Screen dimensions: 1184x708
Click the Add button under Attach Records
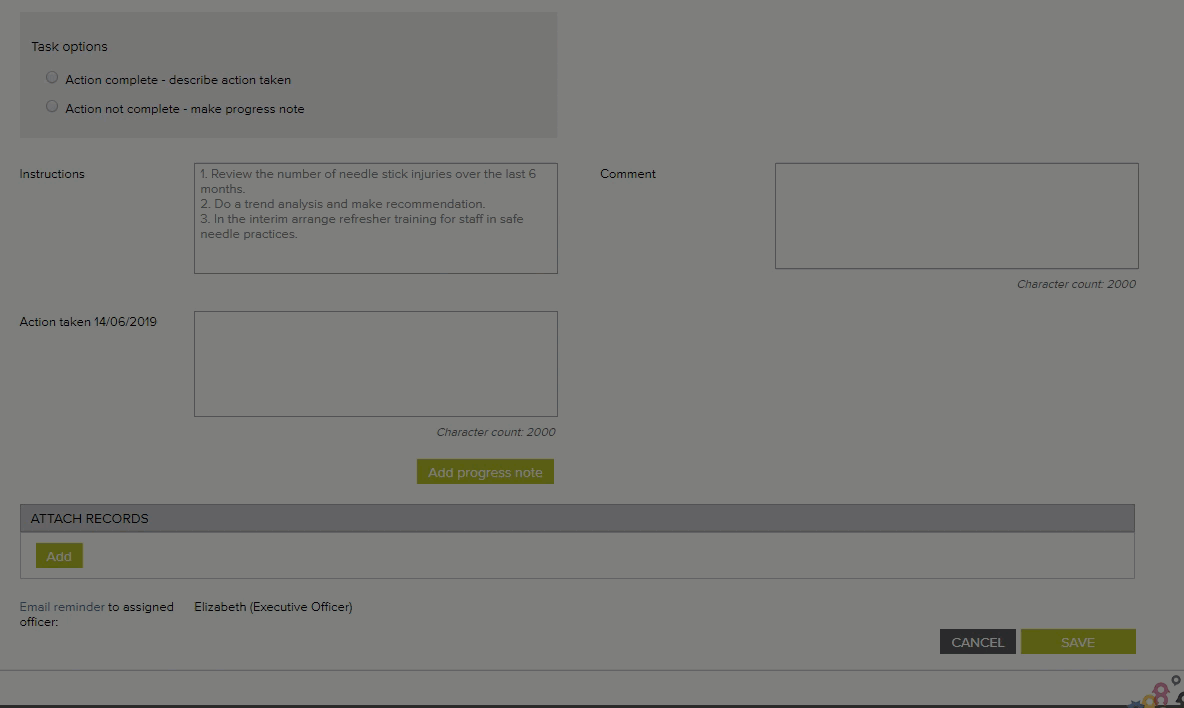pos(59,556)
